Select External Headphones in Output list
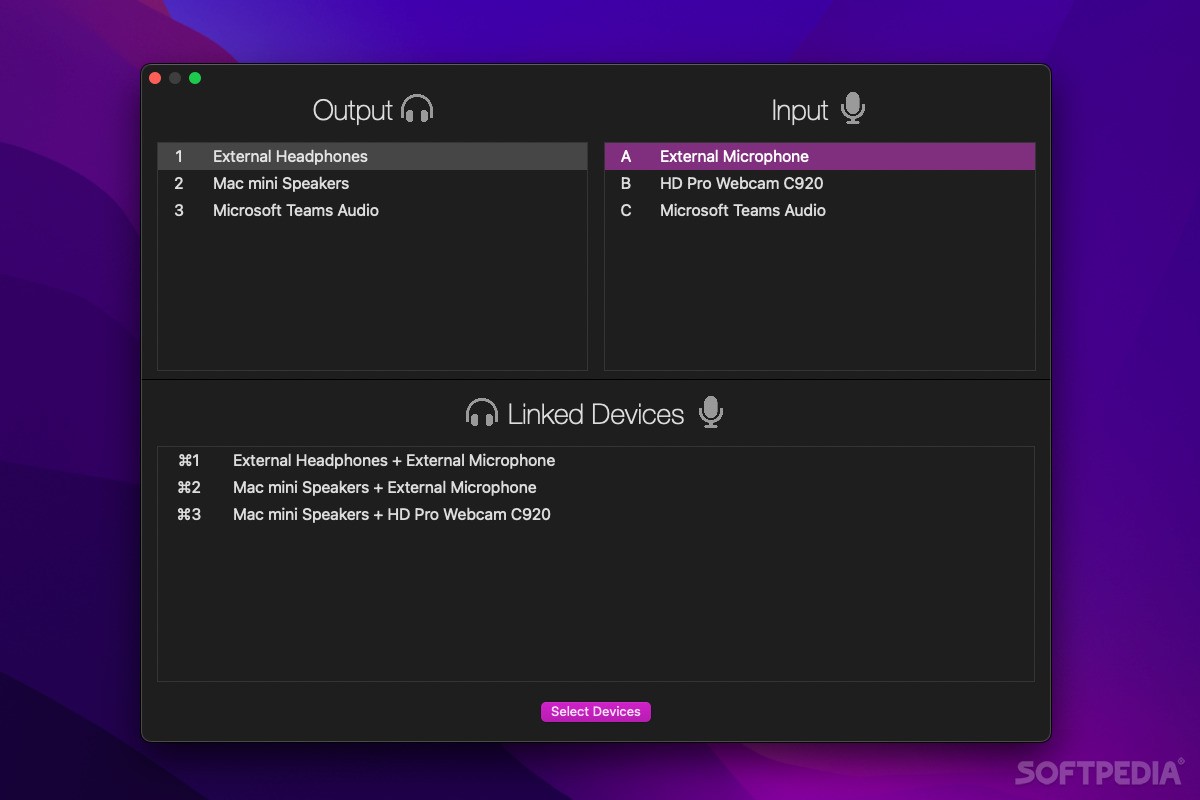 click(372, 157)
